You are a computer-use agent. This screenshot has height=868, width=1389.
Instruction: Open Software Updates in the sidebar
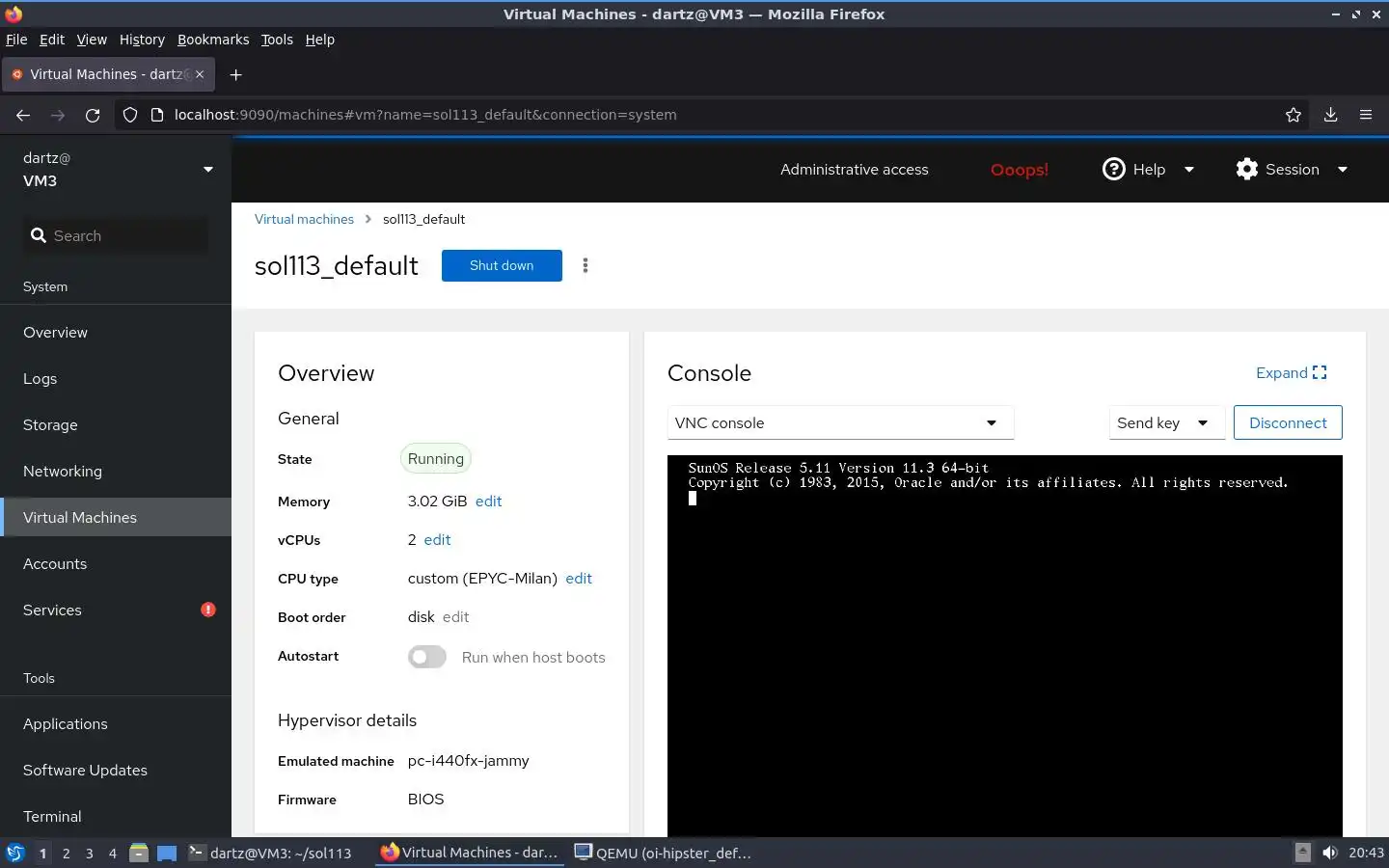click(116, 770)
